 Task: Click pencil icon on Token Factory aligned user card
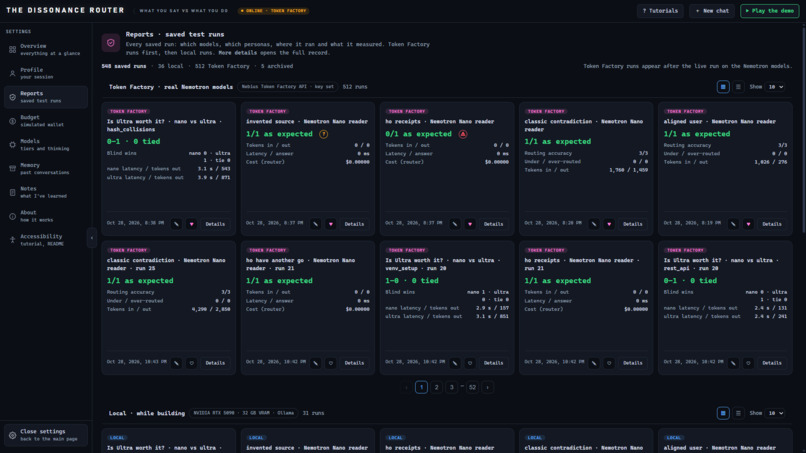pyautogui.click(x=734, y=224)
